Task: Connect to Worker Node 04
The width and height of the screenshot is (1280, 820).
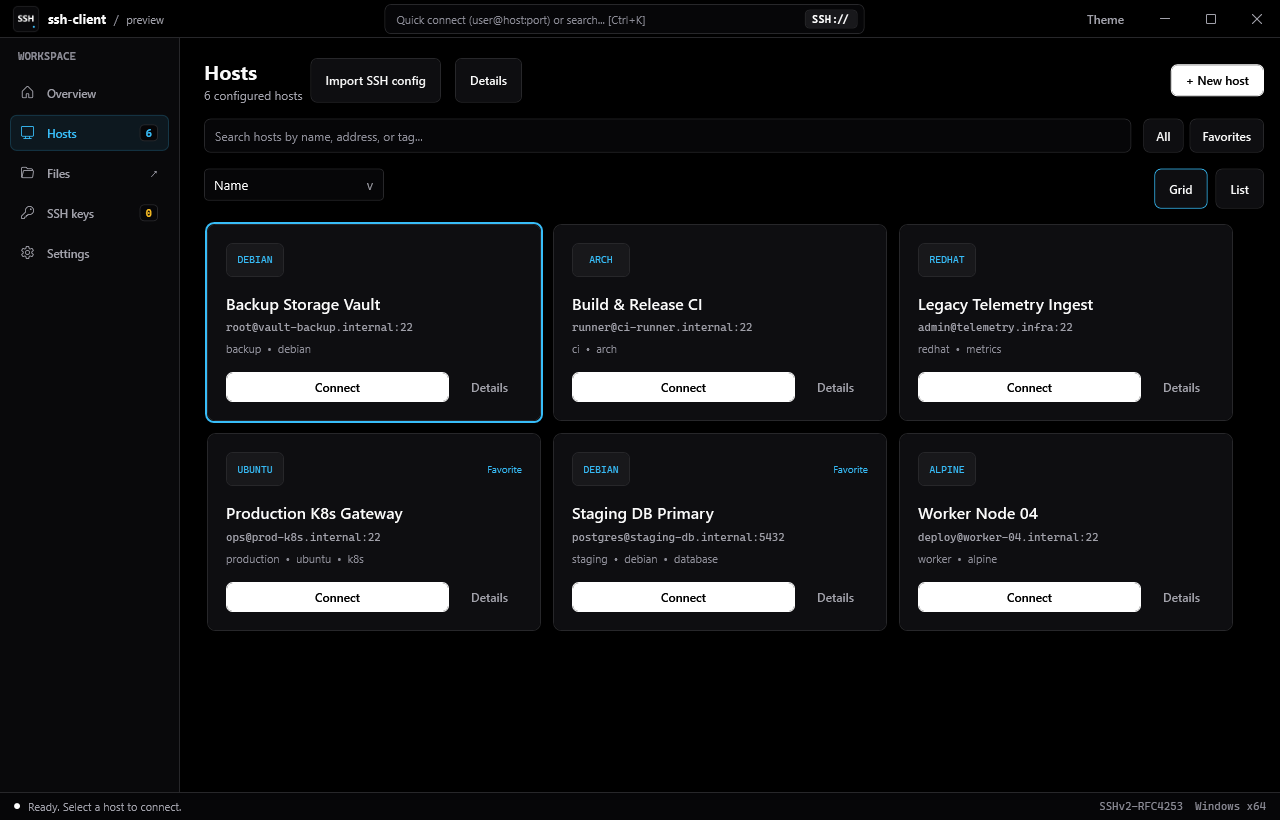Action: pyautogui.click(x=1029, y=597)
